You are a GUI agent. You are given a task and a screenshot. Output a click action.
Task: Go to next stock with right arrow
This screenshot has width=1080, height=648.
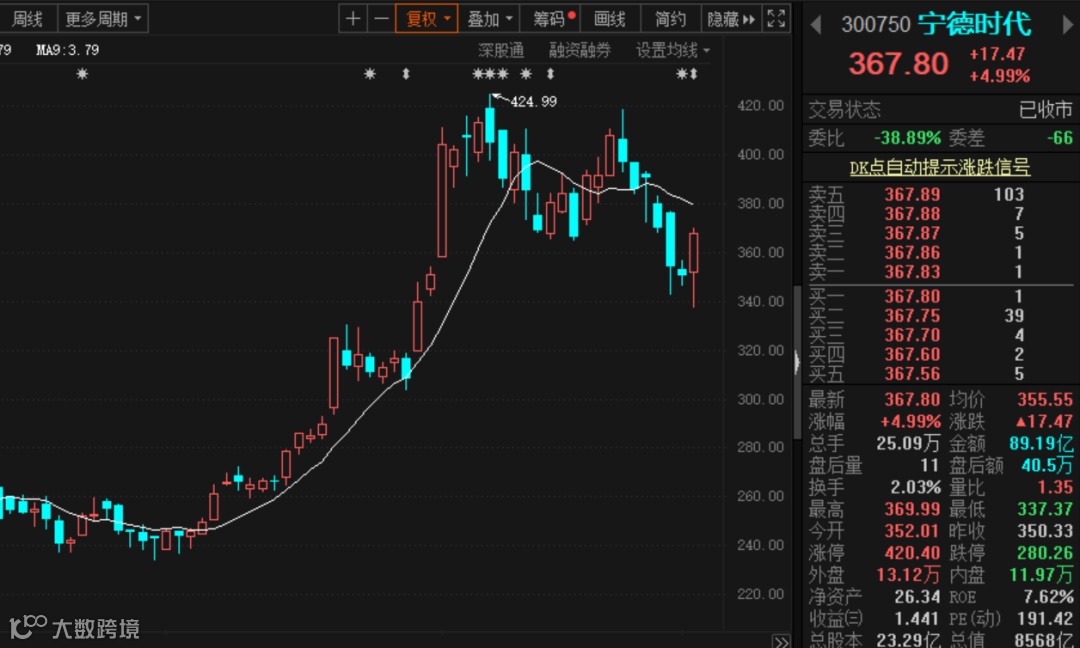1068,25
